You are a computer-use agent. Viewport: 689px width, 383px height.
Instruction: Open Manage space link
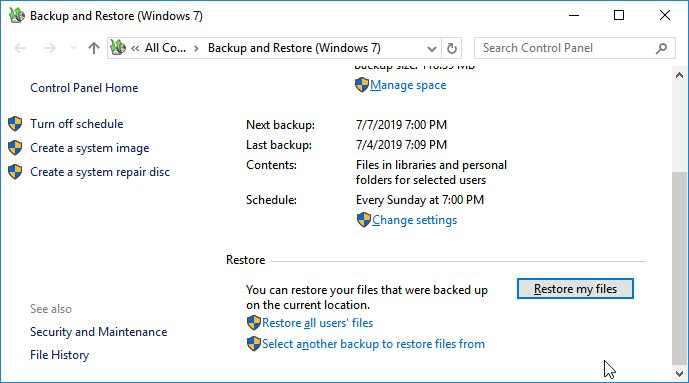click(x=408, y=85)
